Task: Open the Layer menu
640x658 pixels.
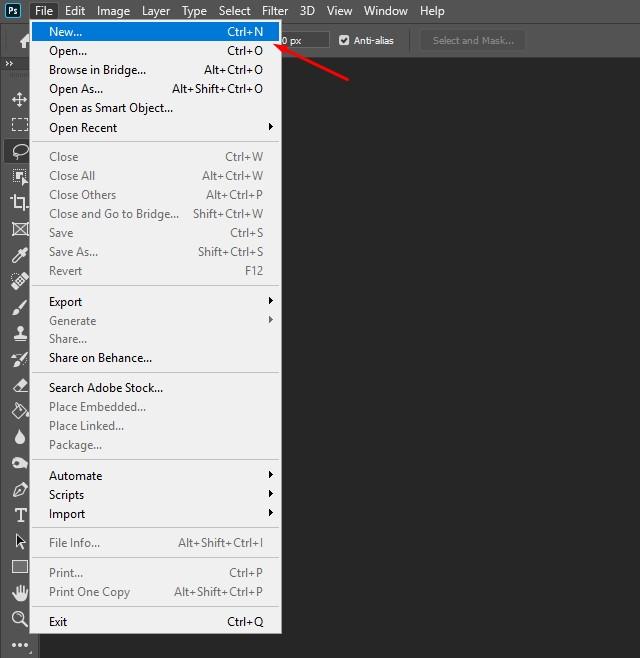Action: coord(156,10)
